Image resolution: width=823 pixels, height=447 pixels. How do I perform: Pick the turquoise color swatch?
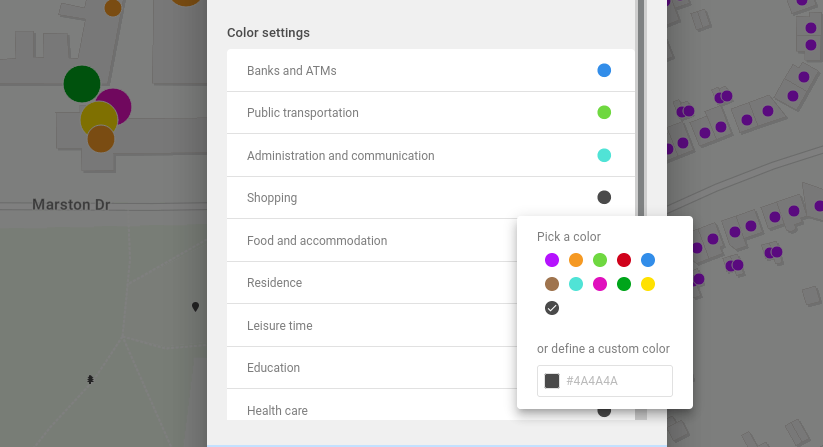(576, 284)
